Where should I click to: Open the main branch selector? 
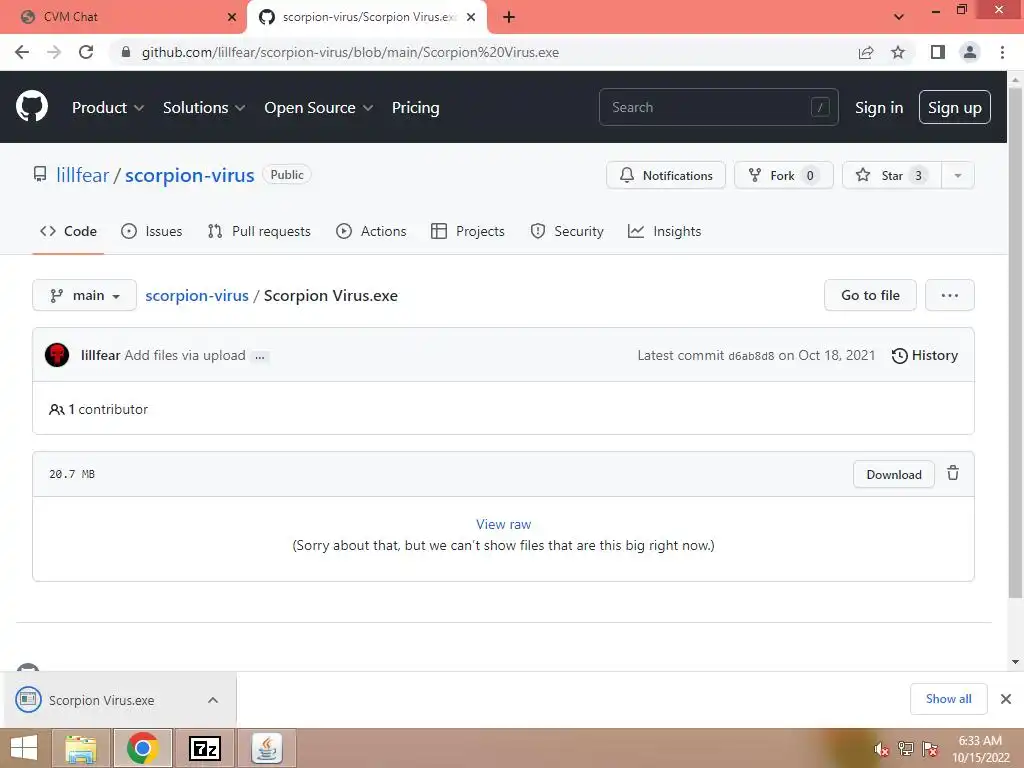84,295
